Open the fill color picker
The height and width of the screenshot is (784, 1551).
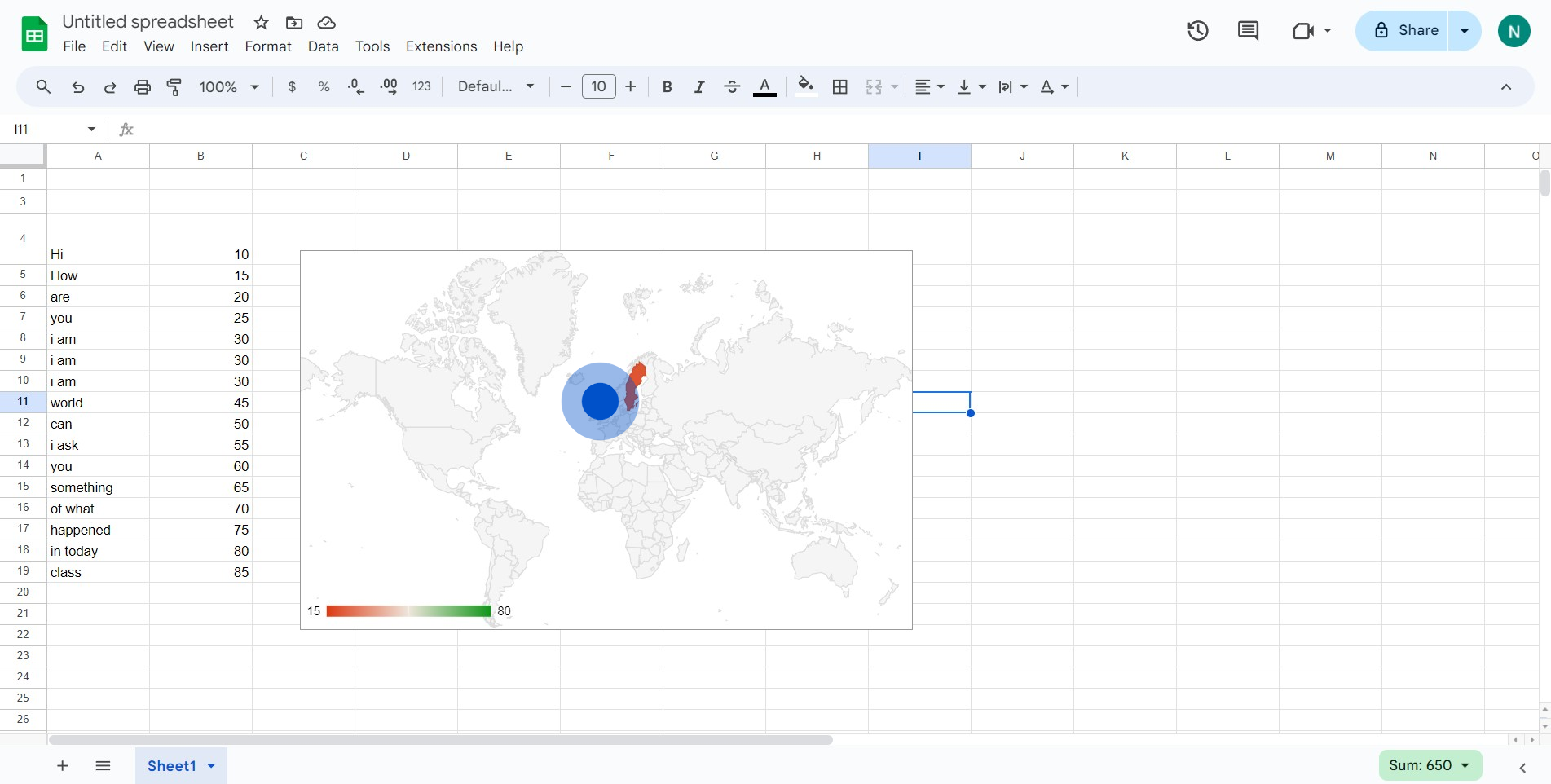pos(805,86)
